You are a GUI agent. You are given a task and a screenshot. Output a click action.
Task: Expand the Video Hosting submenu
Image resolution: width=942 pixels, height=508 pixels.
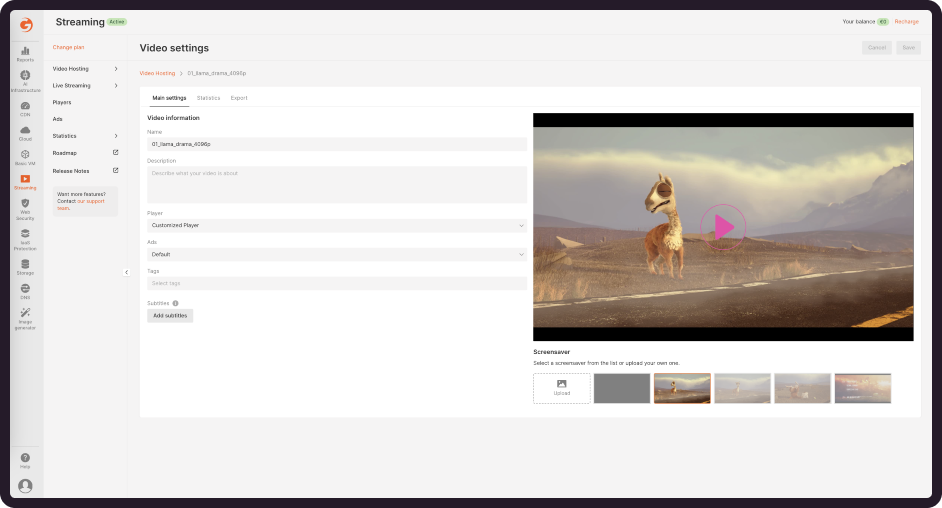pyautogui.click(x=116, y=69)
